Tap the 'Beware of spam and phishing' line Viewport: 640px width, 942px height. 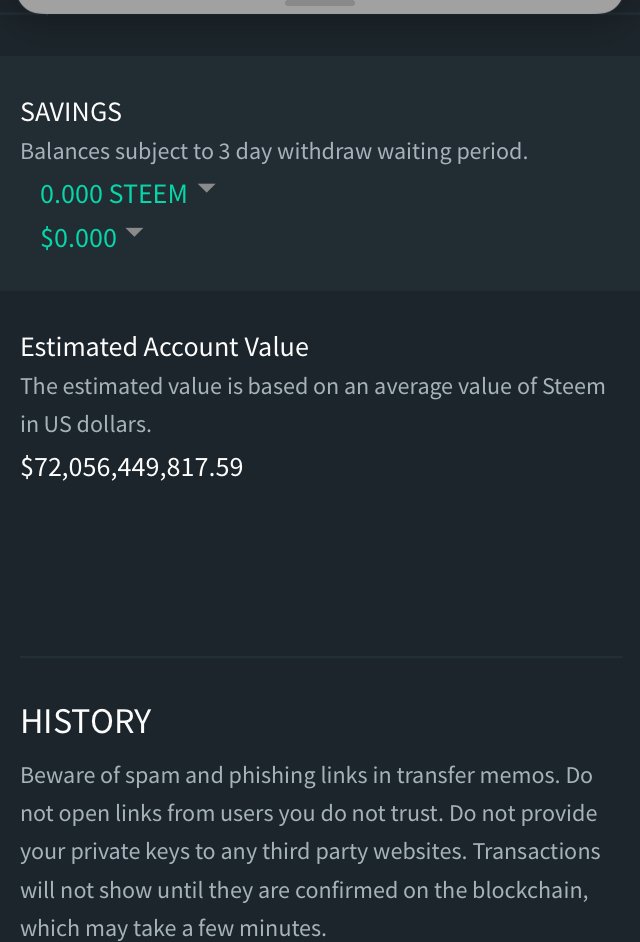tap(306, 776)
